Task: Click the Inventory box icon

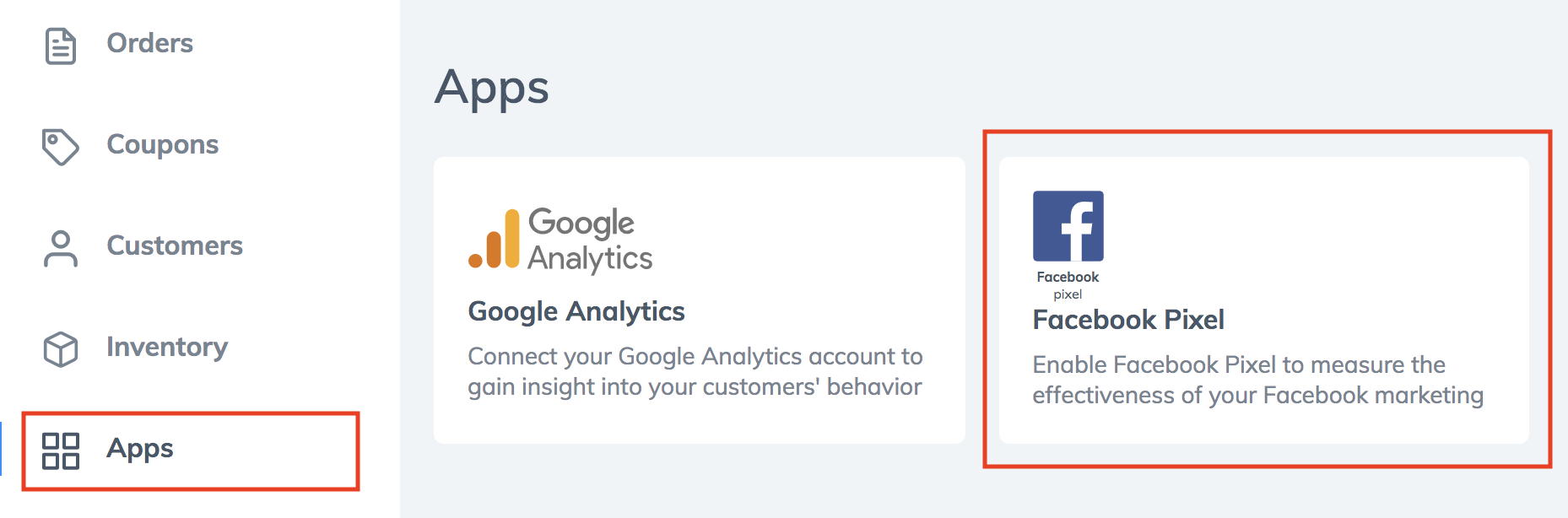Action: coord(61,349)
